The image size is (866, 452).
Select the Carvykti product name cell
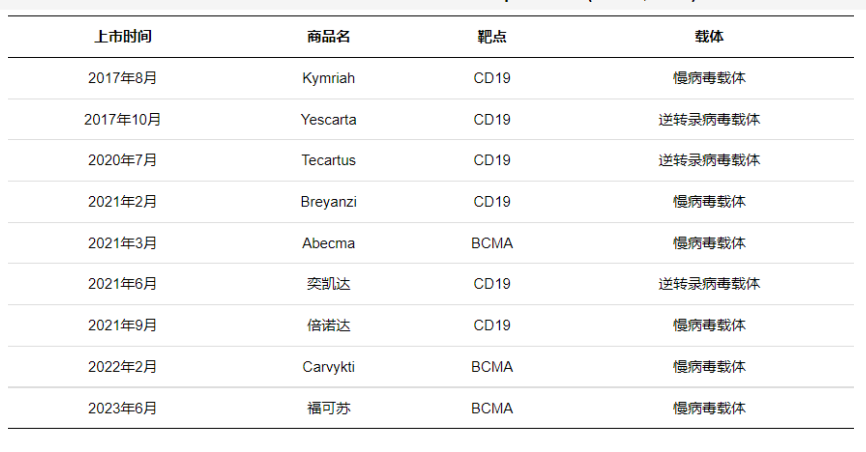(328, 367)
